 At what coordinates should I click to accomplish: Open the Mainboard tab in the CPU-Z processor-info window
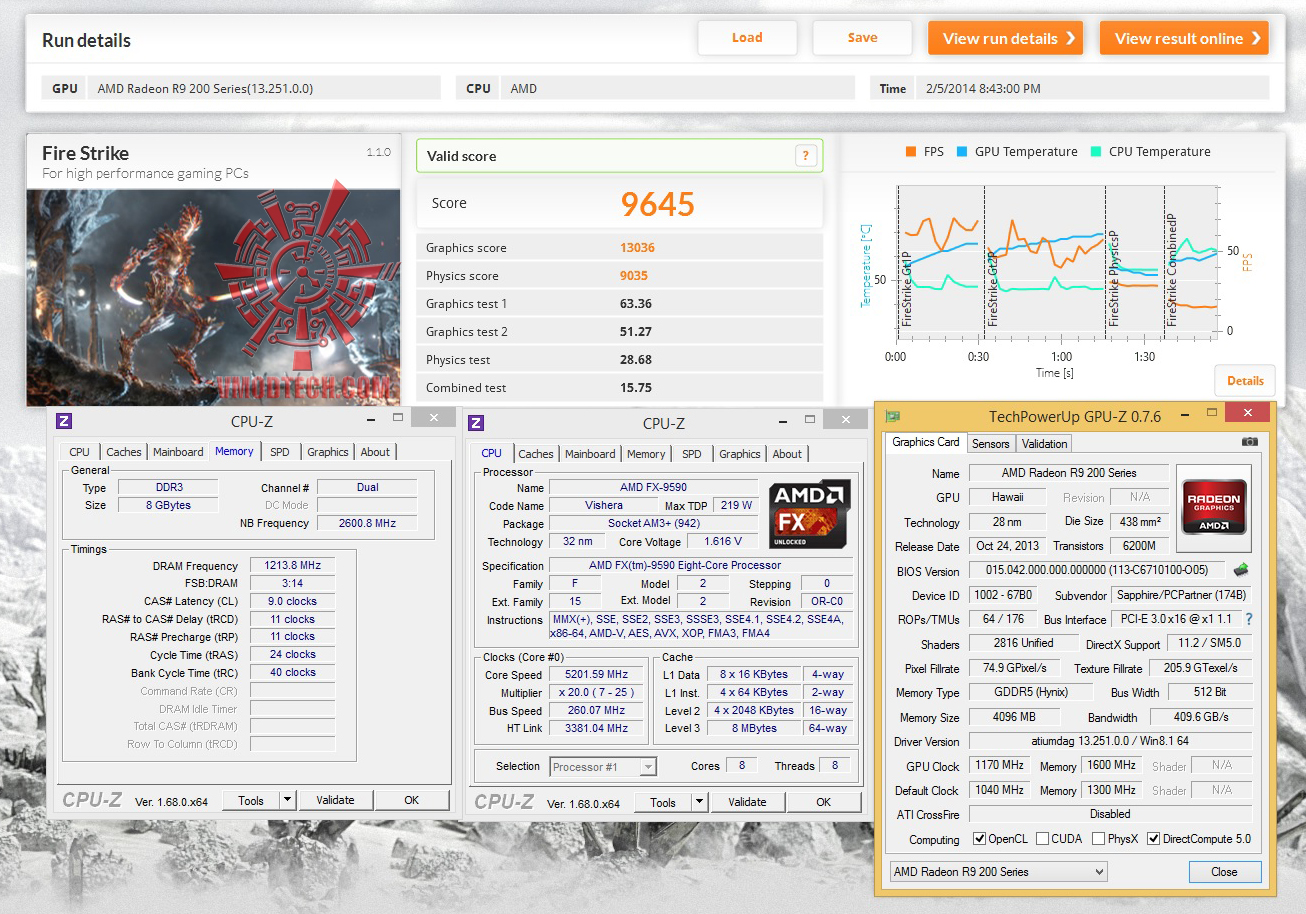pyautogui.click(x=590, y=454)
